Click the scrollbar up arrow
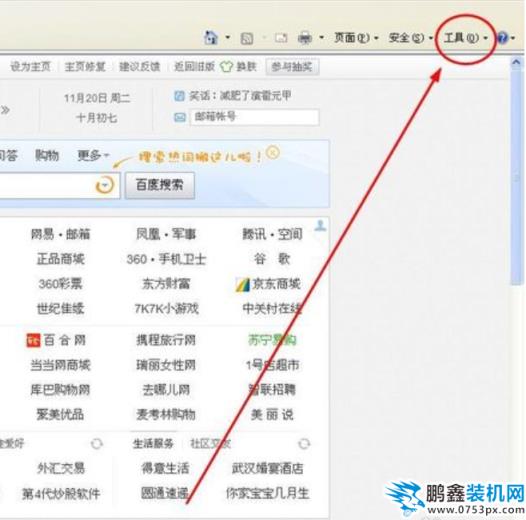The height and width of the screenshot is (520, 526). click(x=516, y=63)
